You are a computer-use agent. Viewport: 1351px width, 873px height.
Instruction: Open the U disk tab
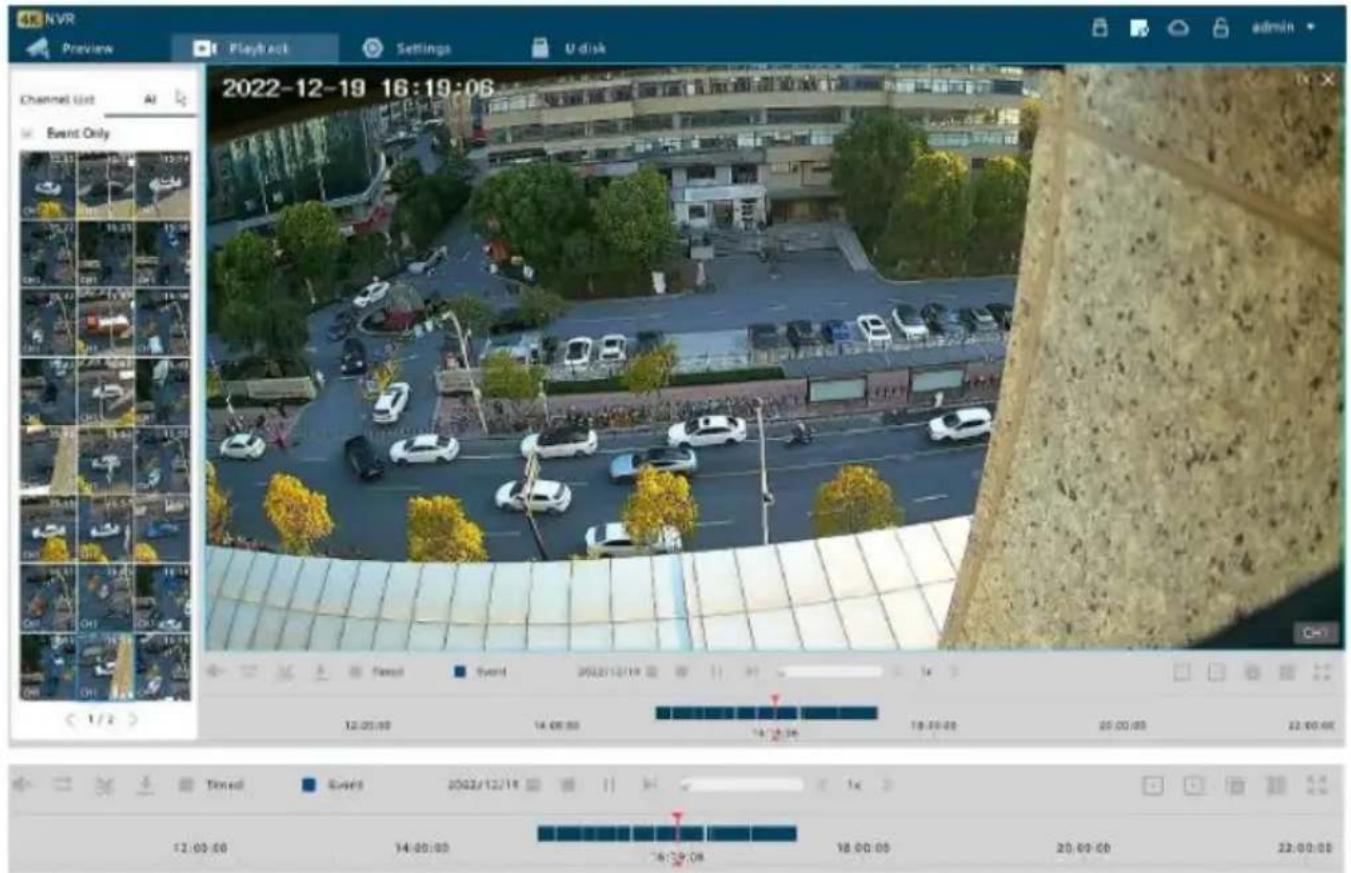(568, 48)
